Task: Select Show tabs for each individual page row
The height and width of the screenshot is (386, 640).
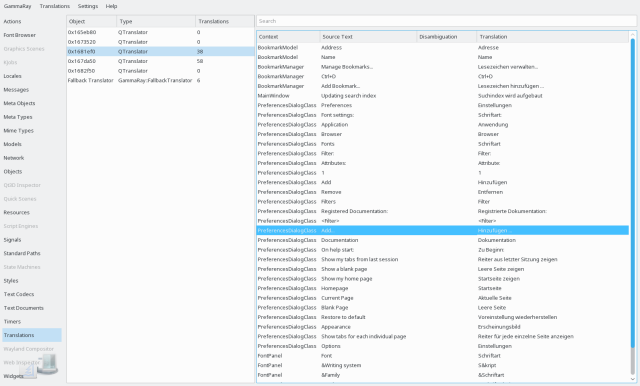Action: point(443,337)
